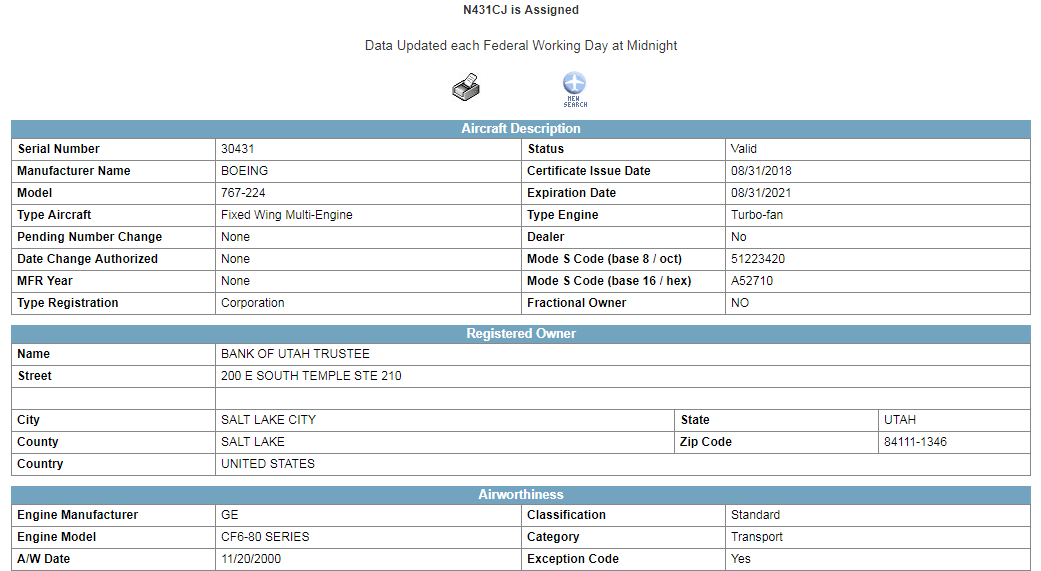This screenshot has height=571, width=1041.
Task: Select zip code 84111-1346
Action: 915,441
